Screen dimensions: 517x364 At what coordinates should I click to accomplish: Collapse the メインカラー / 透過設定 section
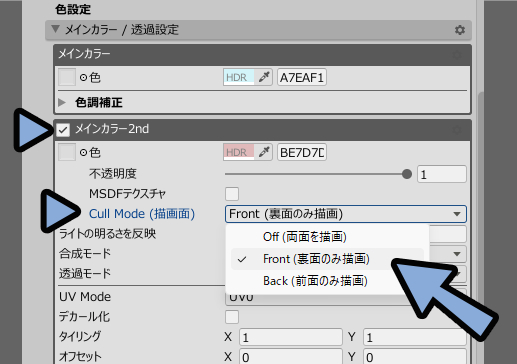(x=55, y=29)
